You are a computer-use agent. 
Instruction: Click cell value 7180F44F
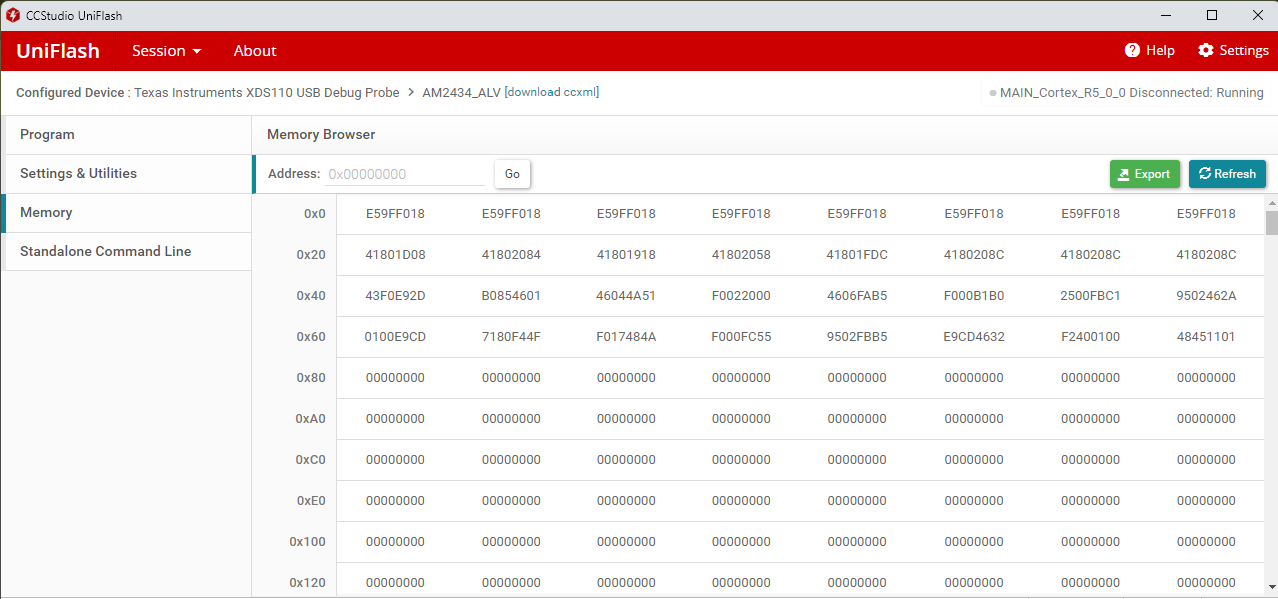[511, 337]
